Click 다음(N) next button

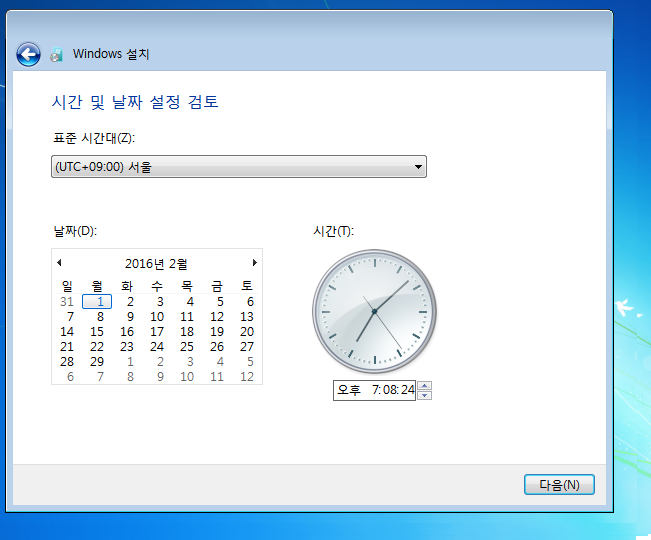(x=559, y=484)
